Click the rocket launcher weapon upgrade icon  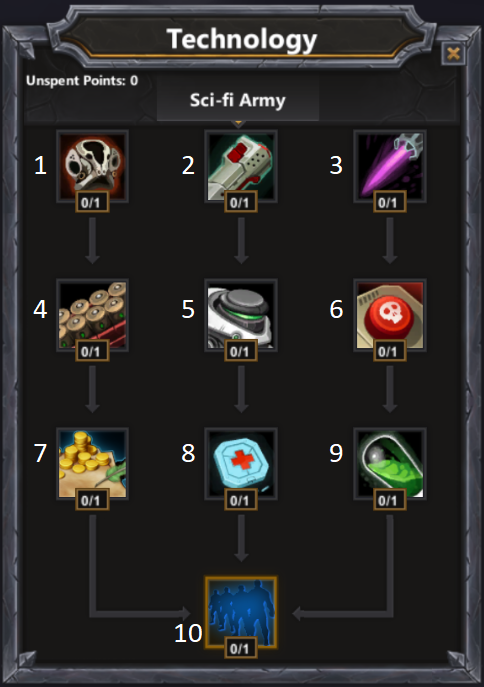(241, 166)
